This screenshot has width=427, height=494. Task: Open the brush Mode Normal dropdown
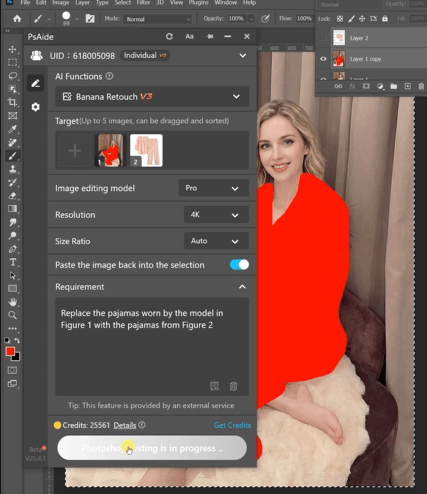[x=157, y=19]
